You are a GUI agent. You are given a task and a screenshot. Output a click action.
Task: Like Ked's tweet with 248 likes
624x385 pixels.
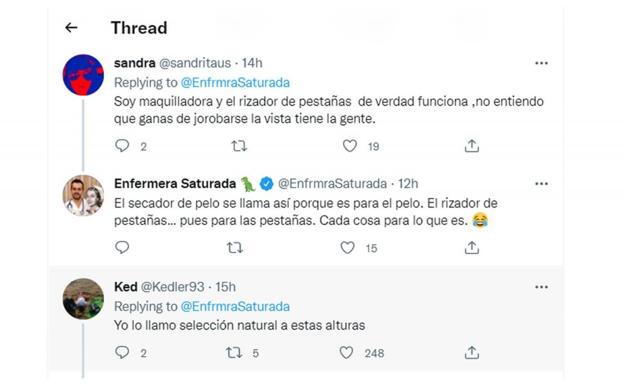(346, 353)
